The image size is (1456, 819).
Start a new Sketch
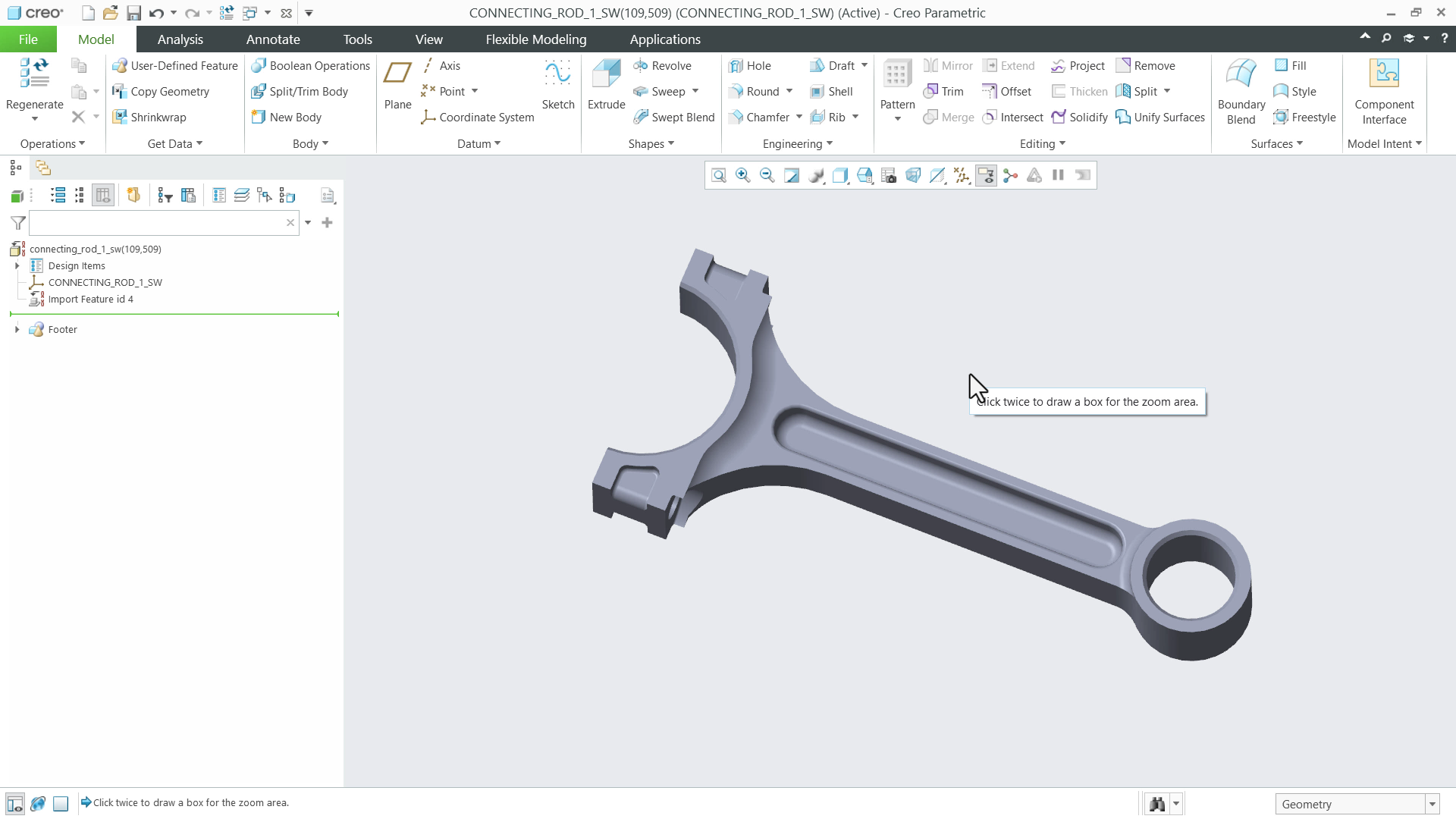coord(557,85)
